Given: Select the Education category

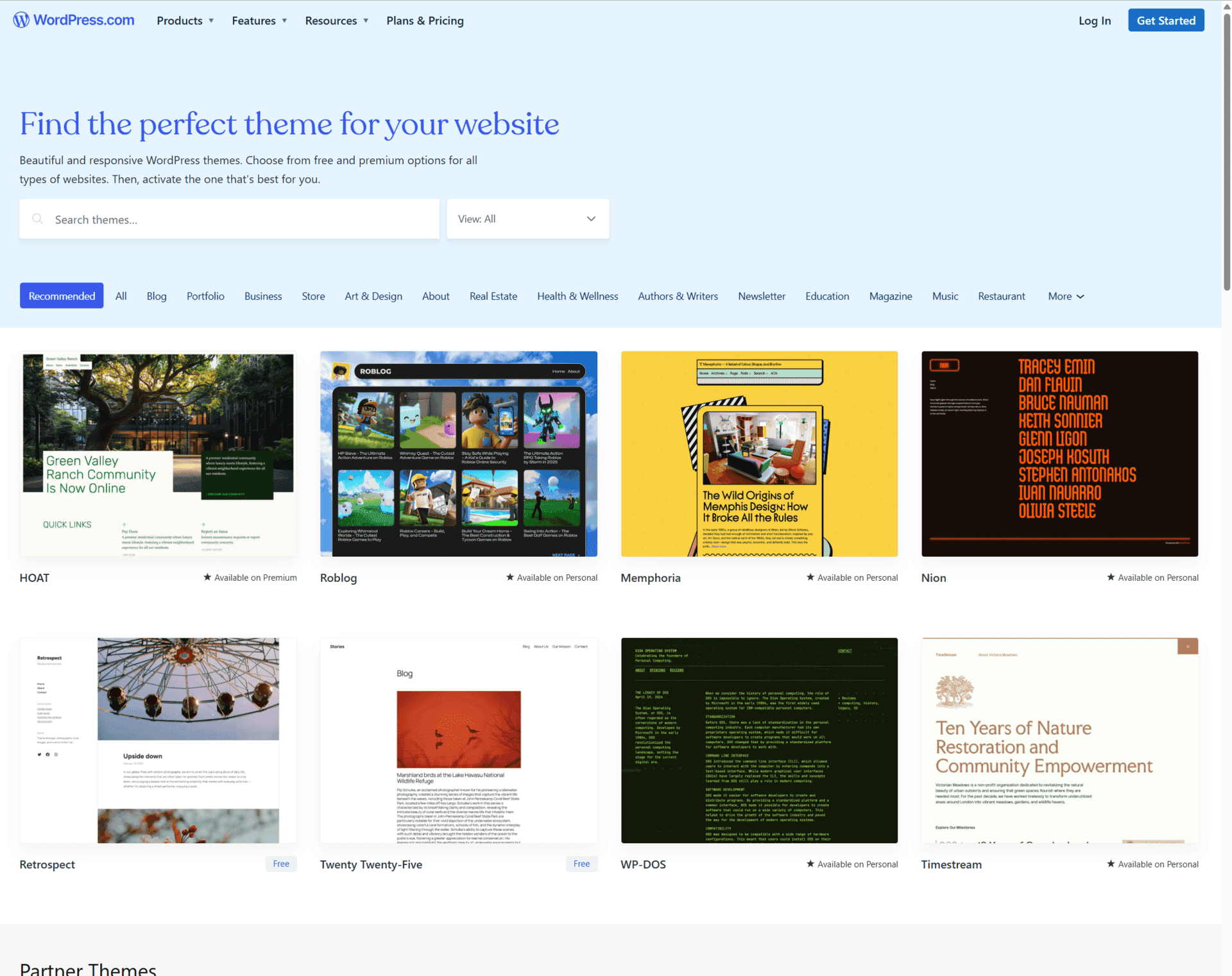Looking at the screenshot, I should (827, 296).
